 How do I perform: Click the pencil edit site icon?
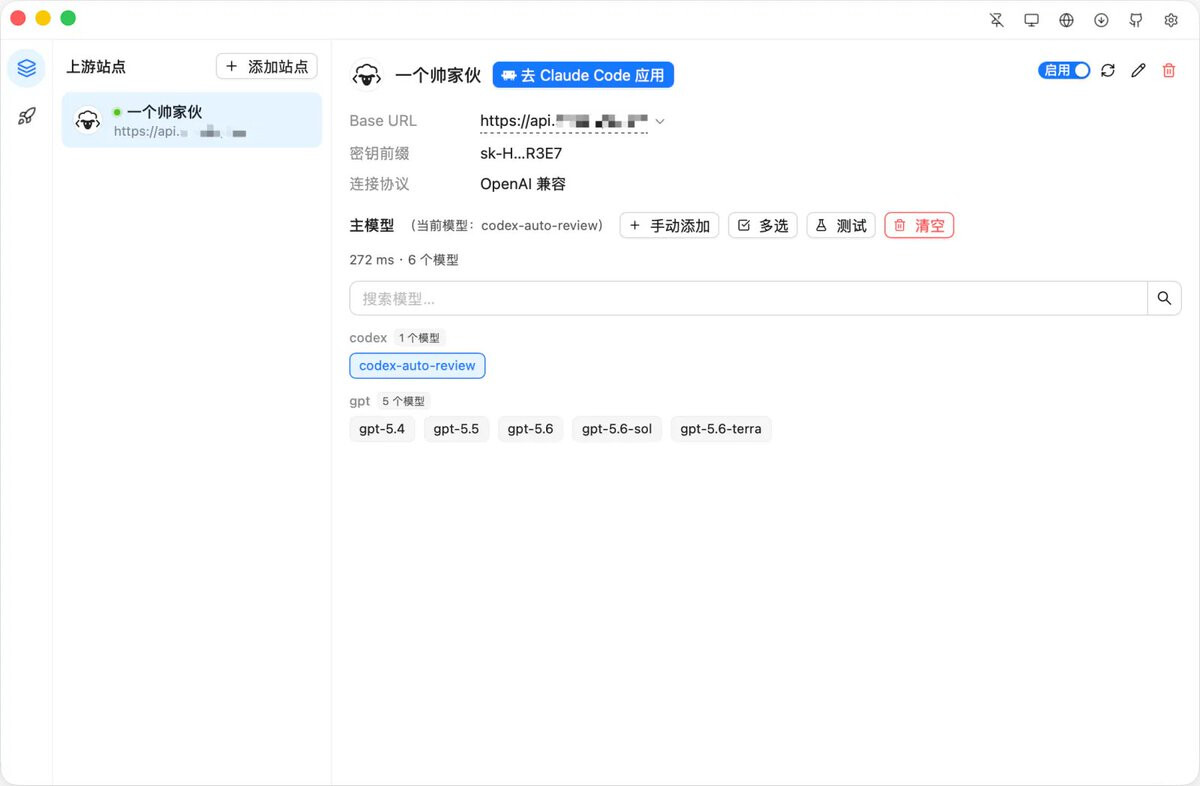click(1138, 70)
